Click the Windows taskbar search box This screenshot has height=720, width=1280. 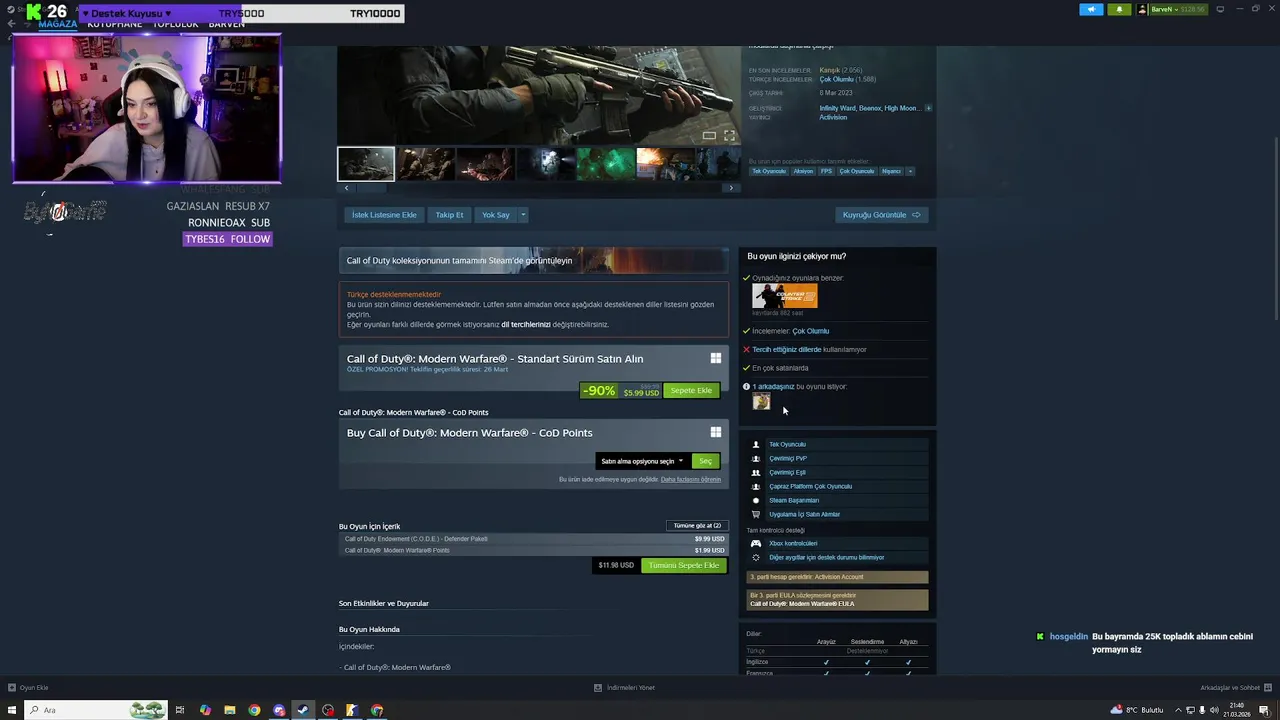tap(96, 710)
